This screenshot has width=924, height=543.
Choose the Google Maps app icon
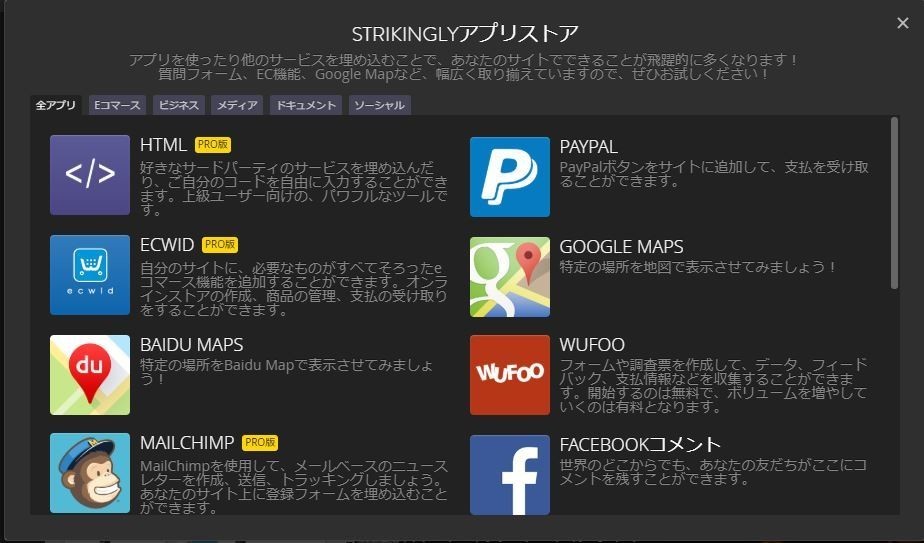510,277
